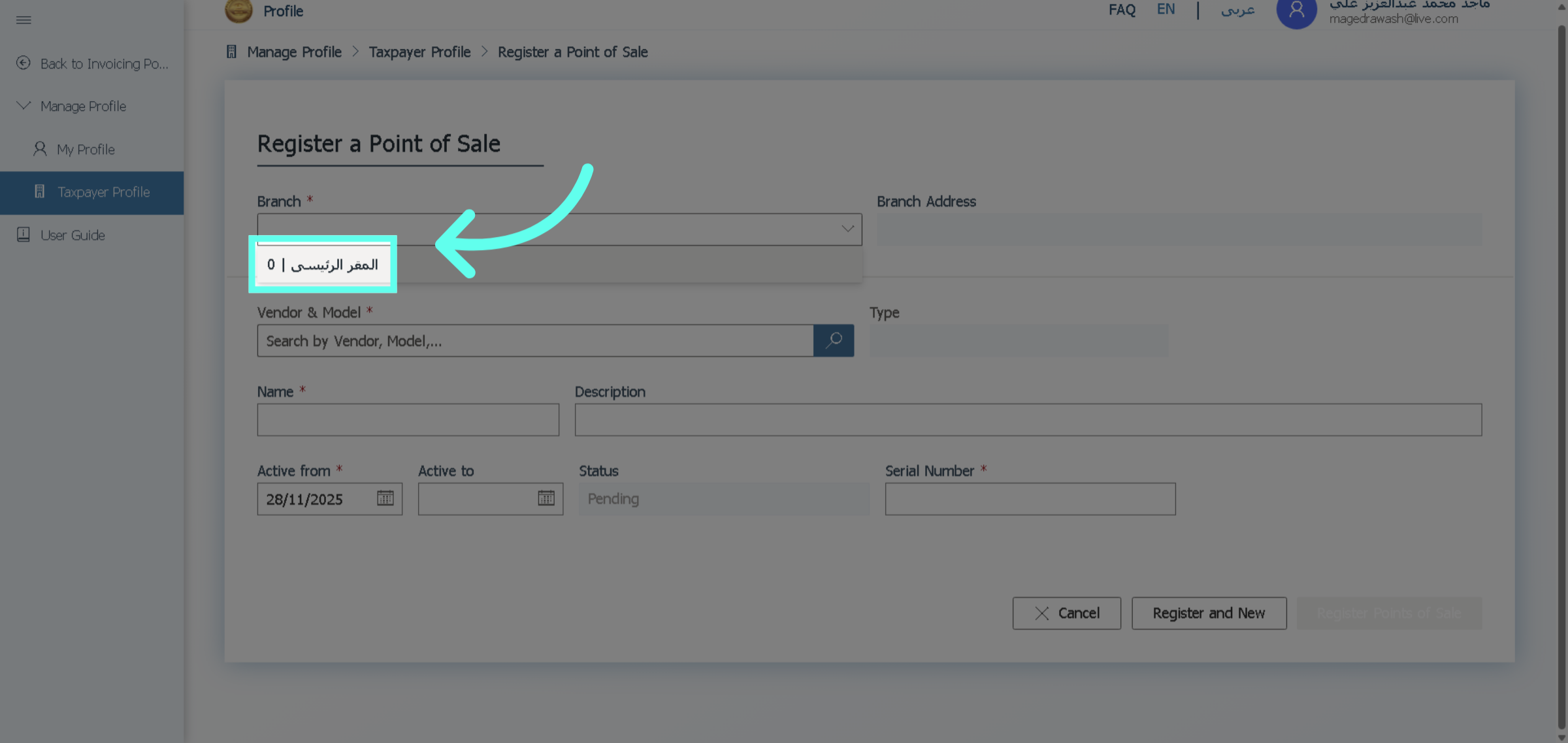Click the Serial Number input field
This screenshot has width=1568, height=743.
click(1030, 499)
